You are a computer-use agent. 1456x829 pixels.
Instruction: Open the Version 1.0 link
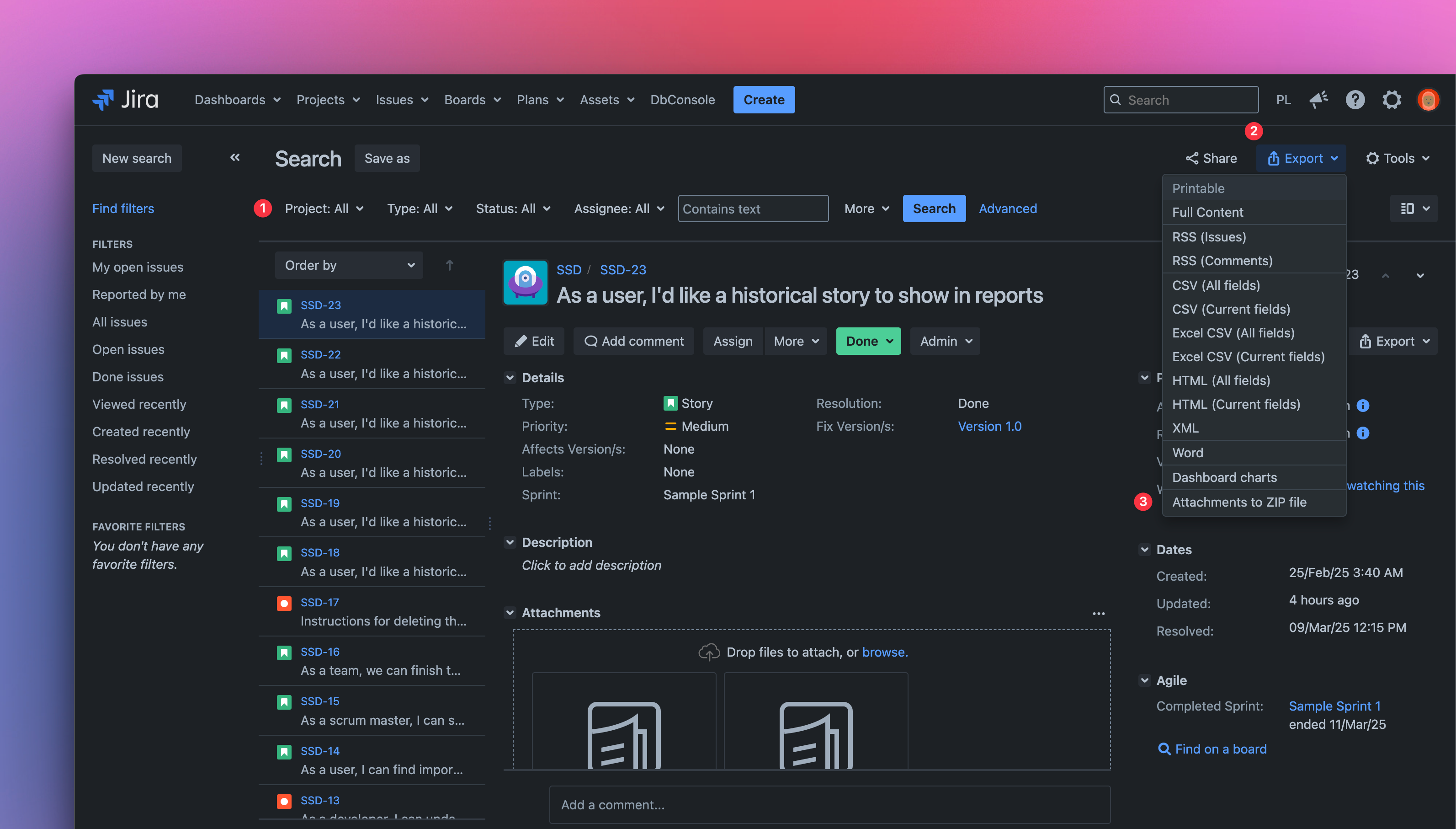click(x=989, y=426)
